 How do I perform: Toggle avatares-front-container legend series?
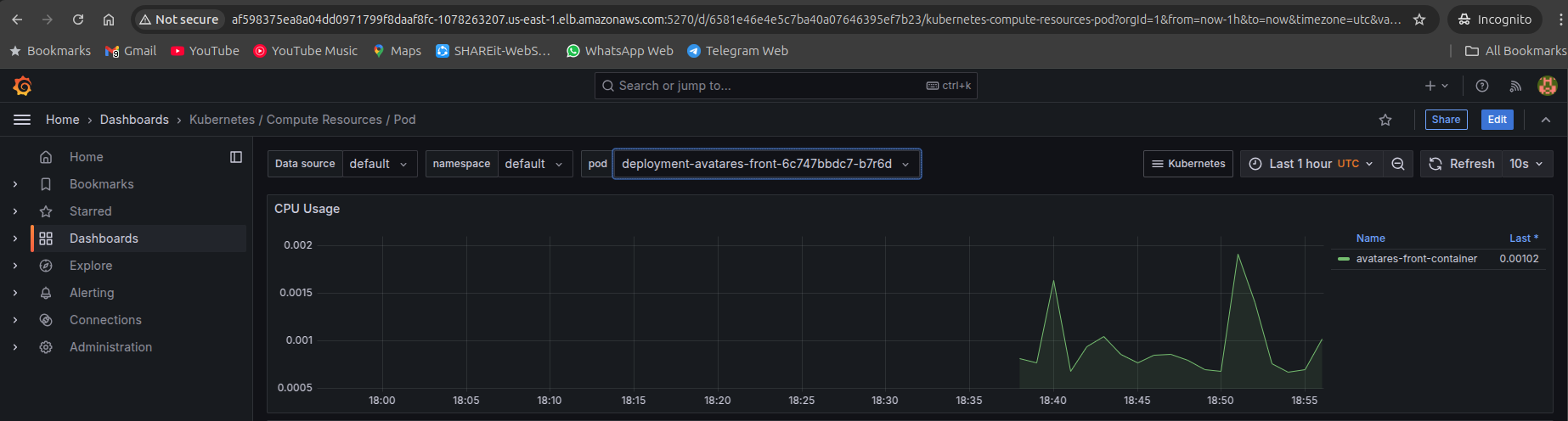1416,259
